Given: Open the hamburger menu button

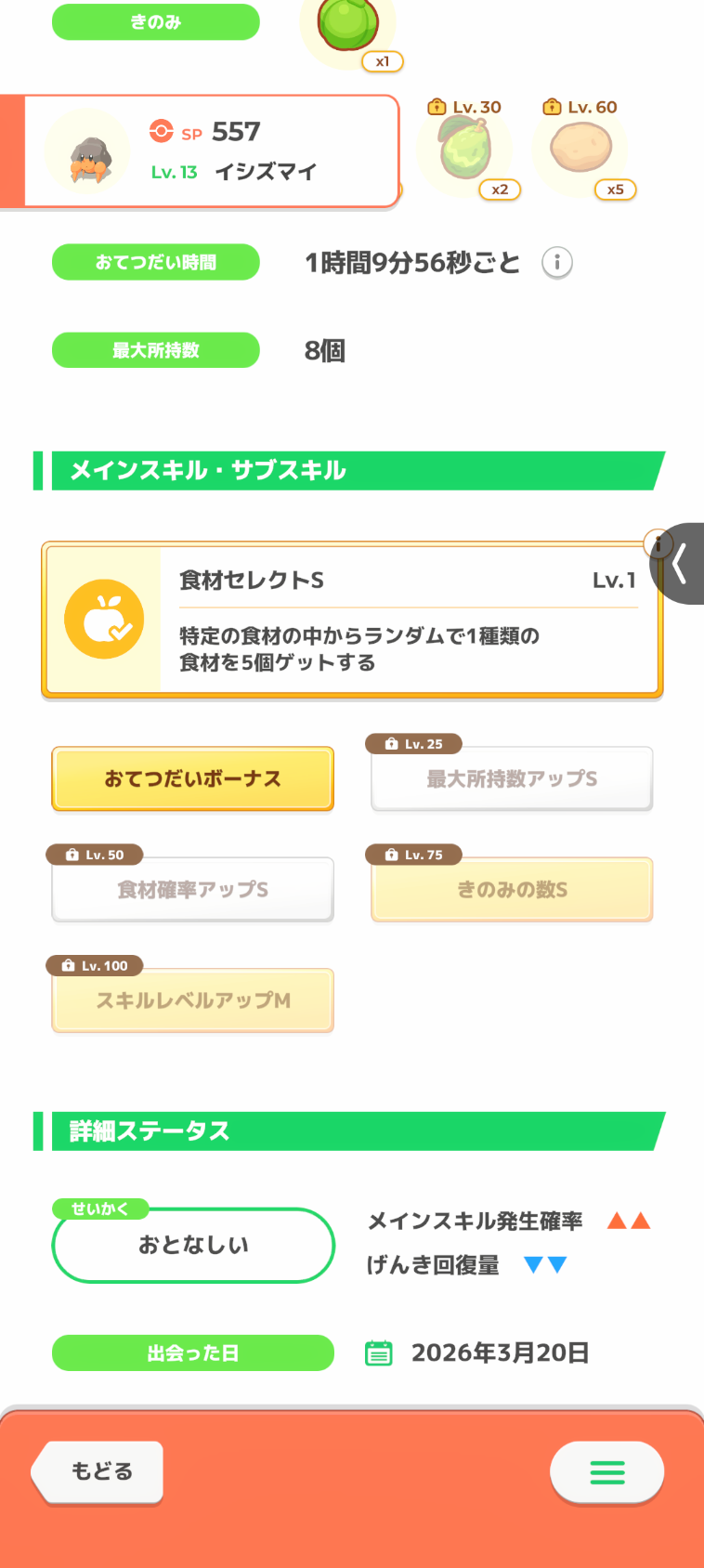Looking at the screenshot, I should [x=606, y=1471].
